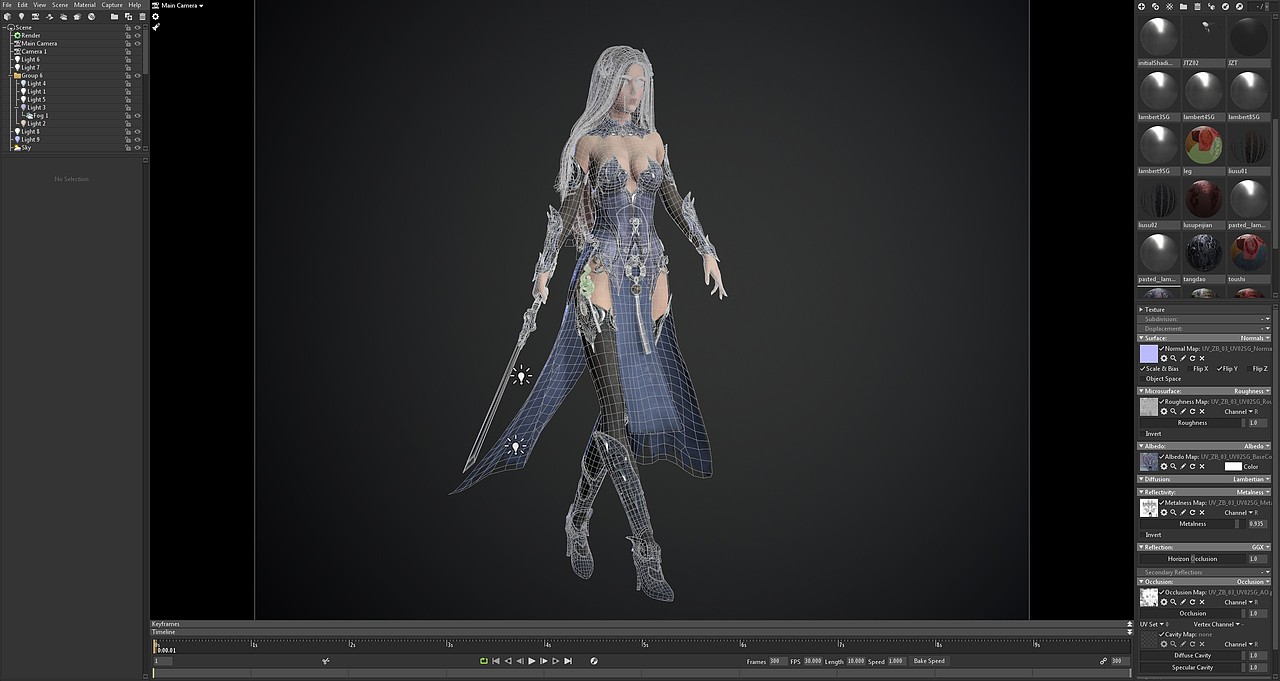
Task: Collapse the Group 6 tree node
Action: pyautogui.click(x=11, y=75)
